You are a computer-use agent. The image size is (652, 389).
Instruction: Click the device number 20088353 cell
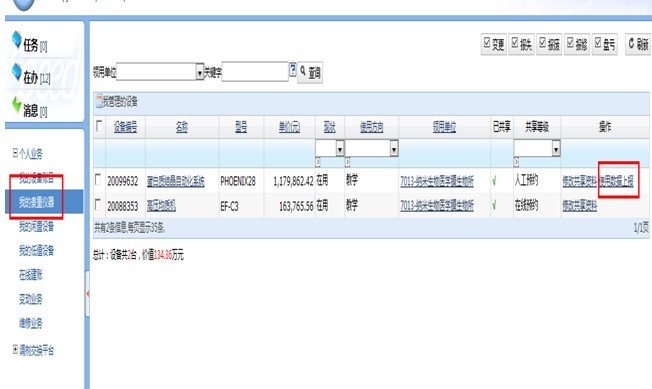tap(123, 205)
